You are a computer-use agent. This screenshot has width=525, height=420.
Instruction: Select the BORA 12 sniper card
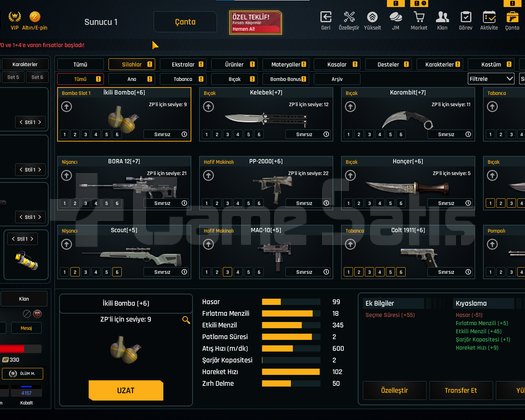click(x=124, y=183)
